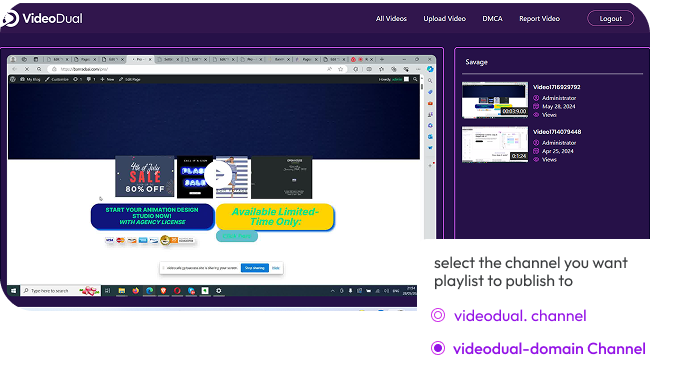Select the videodual. channel radio button

438,315
